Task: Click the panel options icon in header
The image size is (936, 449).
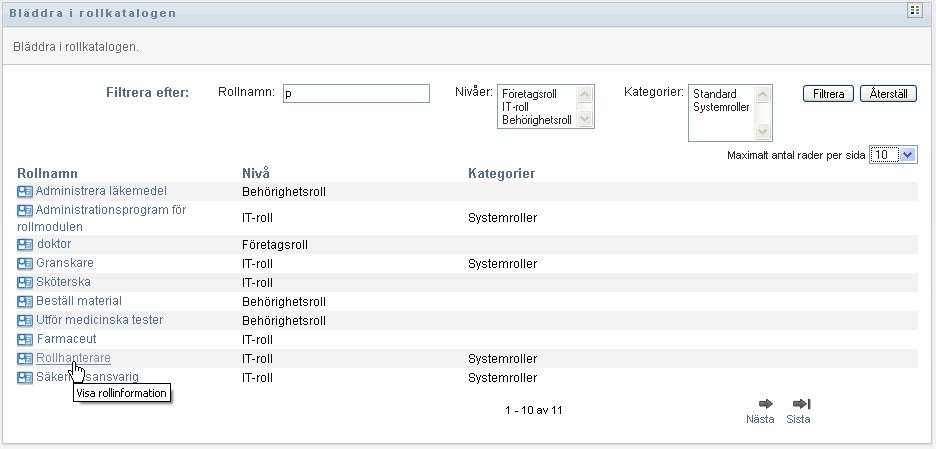Action: 914,11
